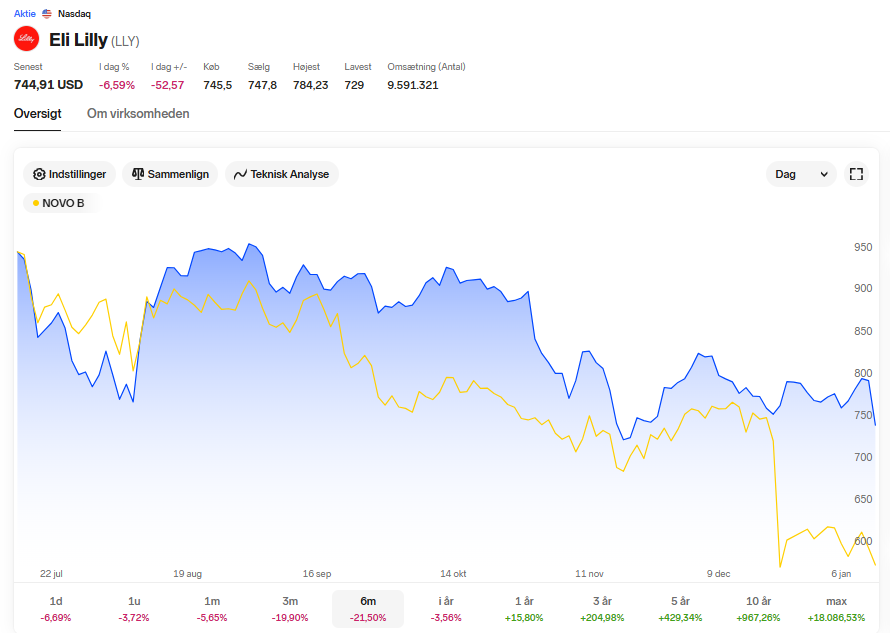The height and width of the screenshot is (633, 890).
Task: Click the 14 okt date label
Action: pos(453,574)
